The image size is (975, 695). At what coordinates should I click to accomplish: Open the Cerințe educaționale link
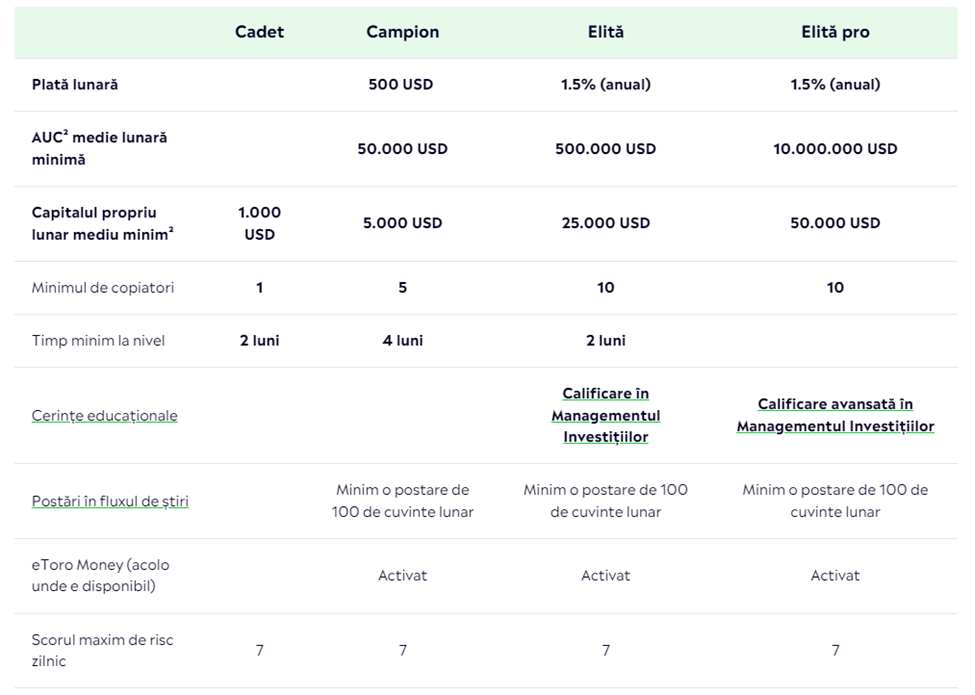[104, 415]
